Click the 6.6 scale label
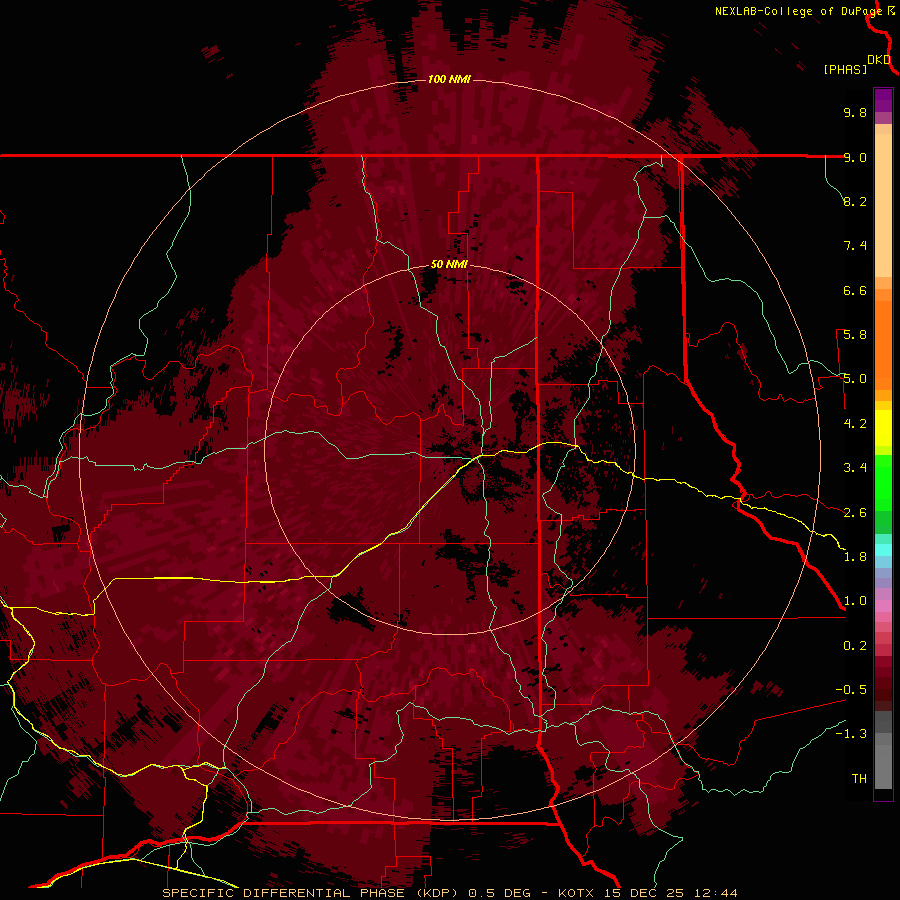 tap(855, 290)
